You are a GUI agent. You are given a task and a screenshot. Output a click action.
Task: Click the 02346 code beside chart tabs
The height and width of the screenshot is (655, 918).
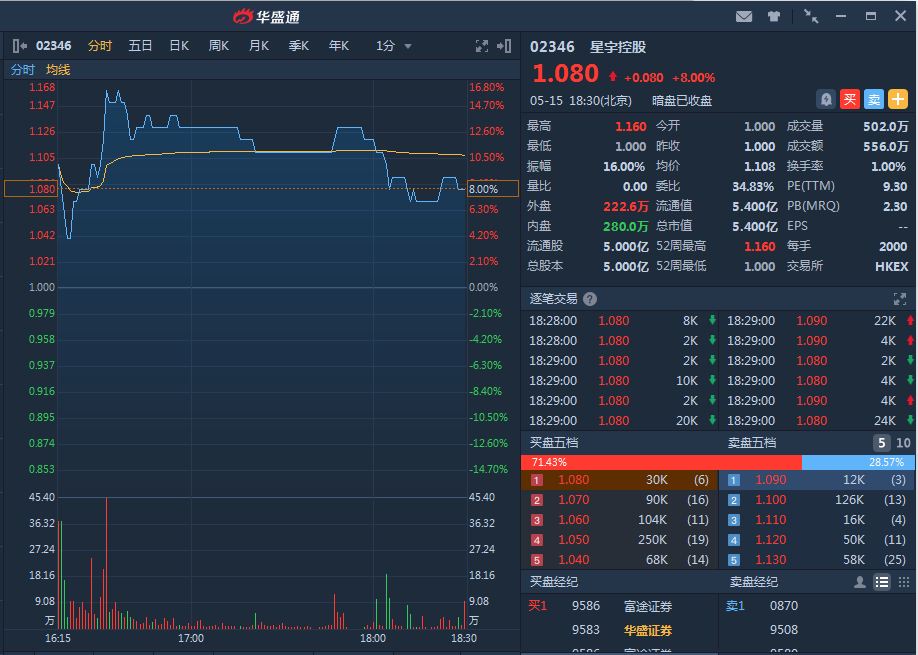(53, 46)
